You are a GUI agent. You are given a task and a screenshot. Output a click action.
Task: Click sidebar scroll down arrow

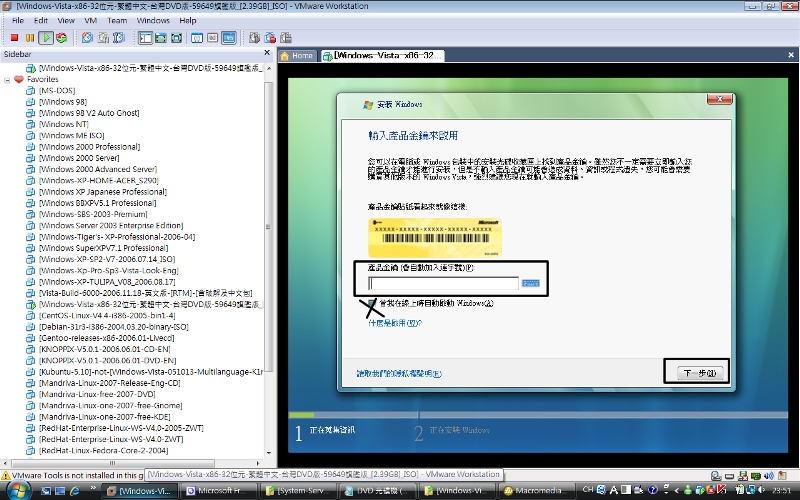coord(268,453)
